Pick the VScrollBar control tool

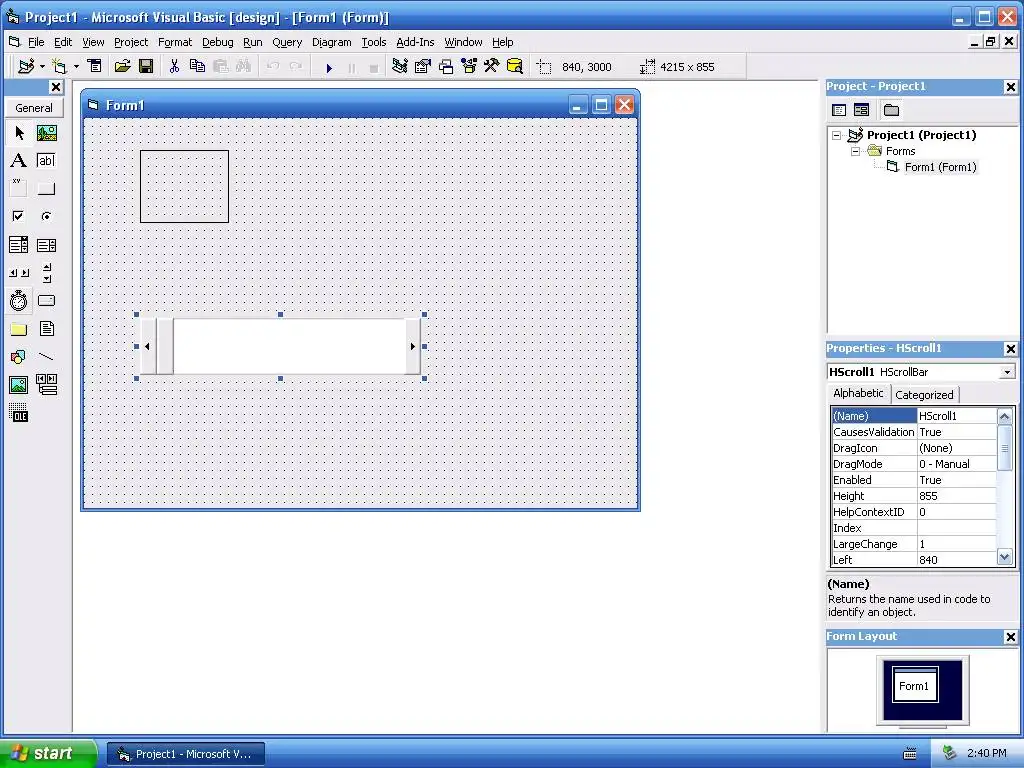point(46,273)
